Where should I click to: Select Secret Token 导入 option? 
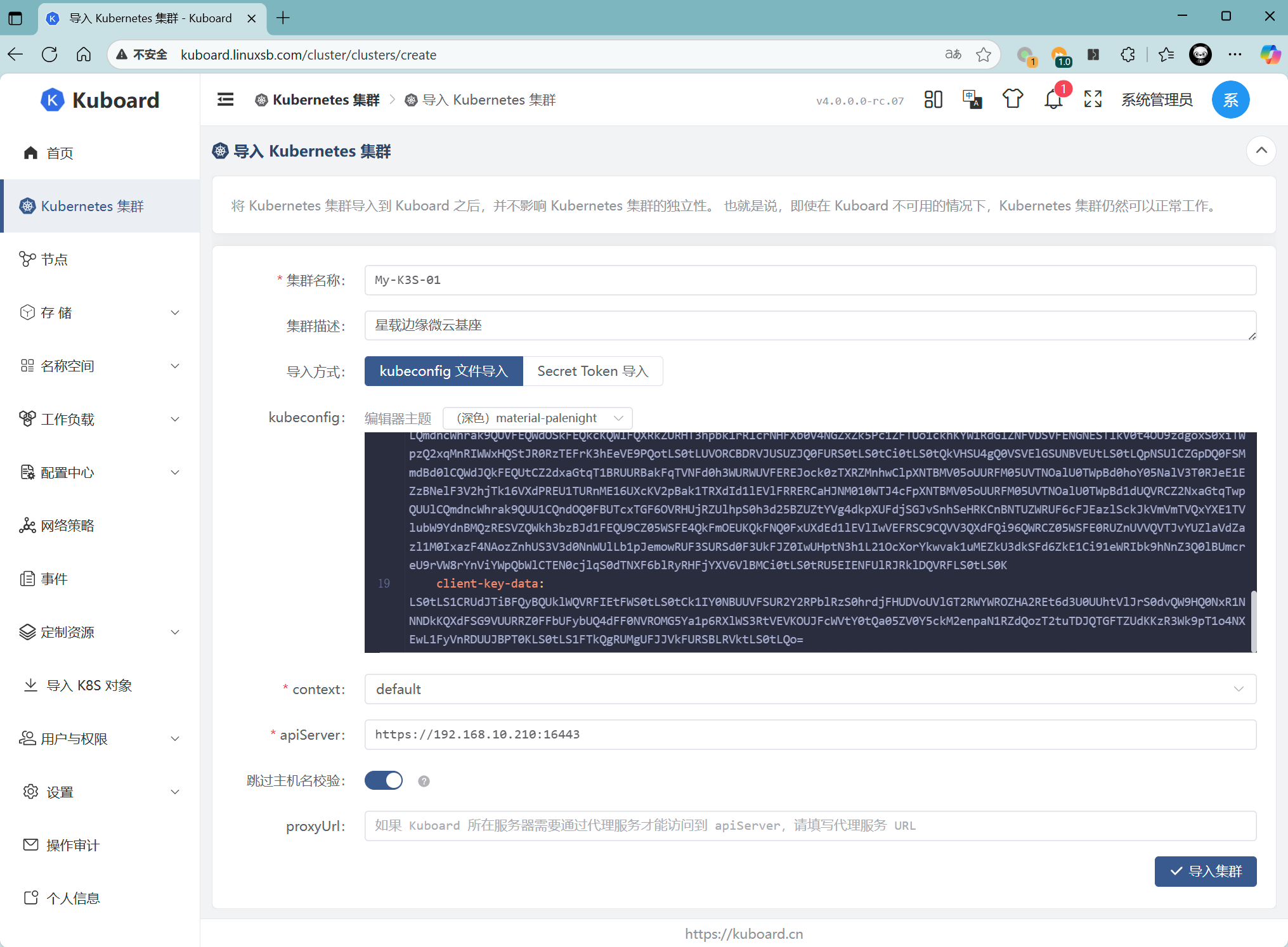(592, 371)
